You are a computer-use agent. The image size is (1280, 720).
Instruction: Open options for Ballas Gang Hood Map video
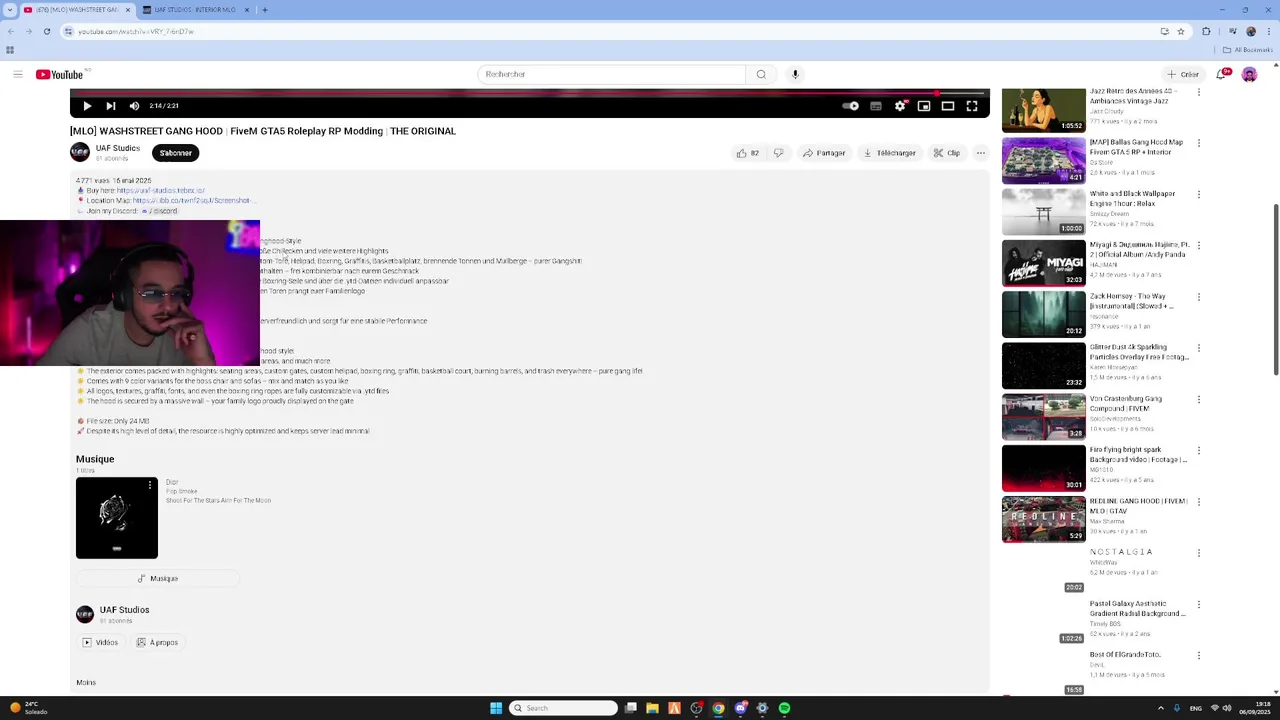[x=1199, y=143]
